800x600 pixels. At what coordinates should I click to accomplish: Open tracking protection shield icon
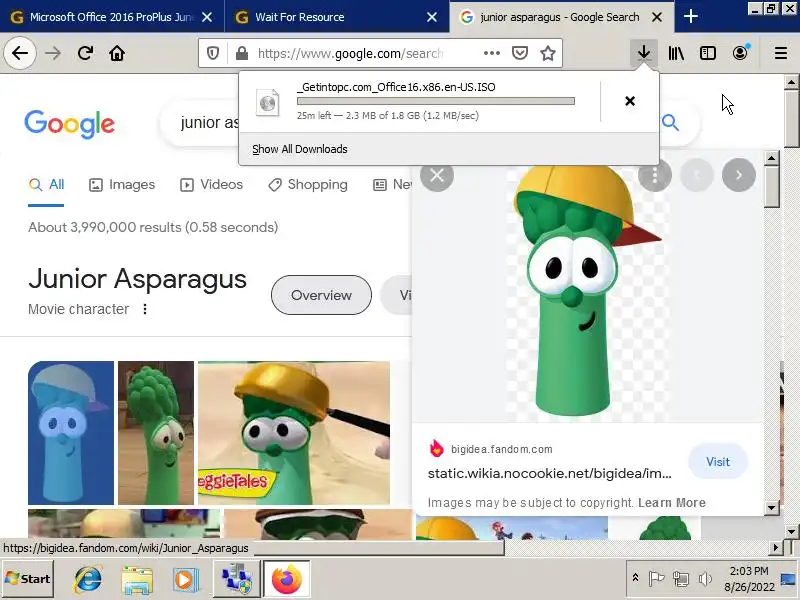(x=213, y=53)
